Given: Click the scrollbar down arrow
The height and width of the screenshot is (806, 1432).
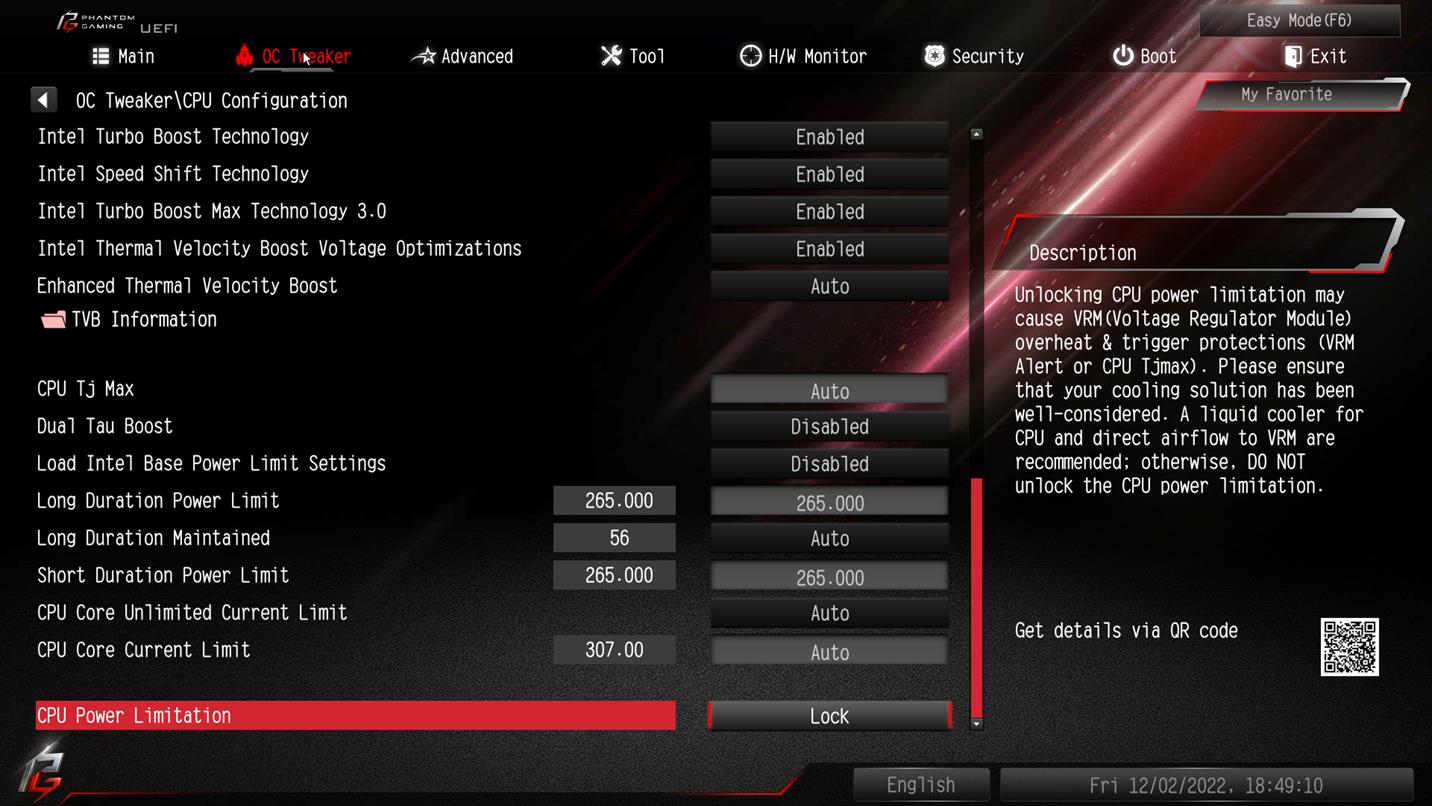Looking at the screenshot, I should (x=977, y=722).
